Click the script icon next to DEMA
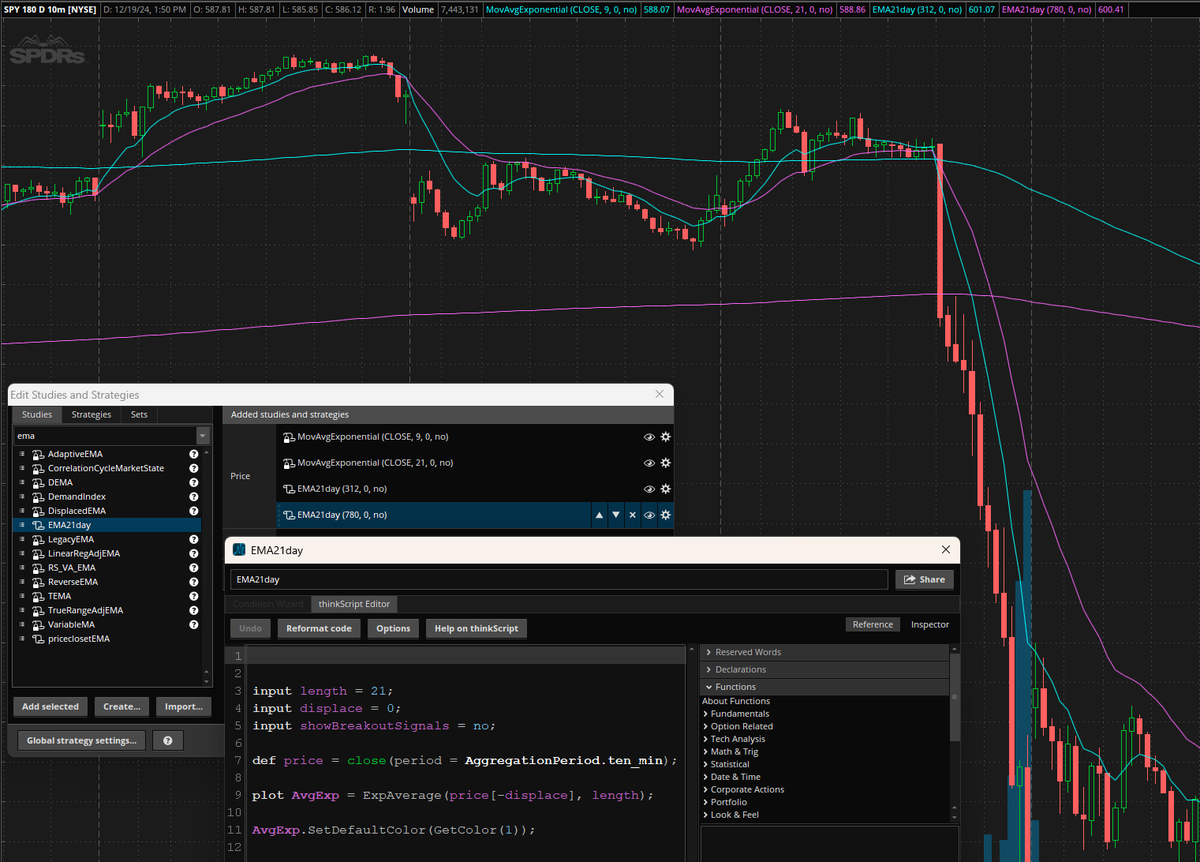The height and width of the screenshot is (862, 1200). click(37, 482)
